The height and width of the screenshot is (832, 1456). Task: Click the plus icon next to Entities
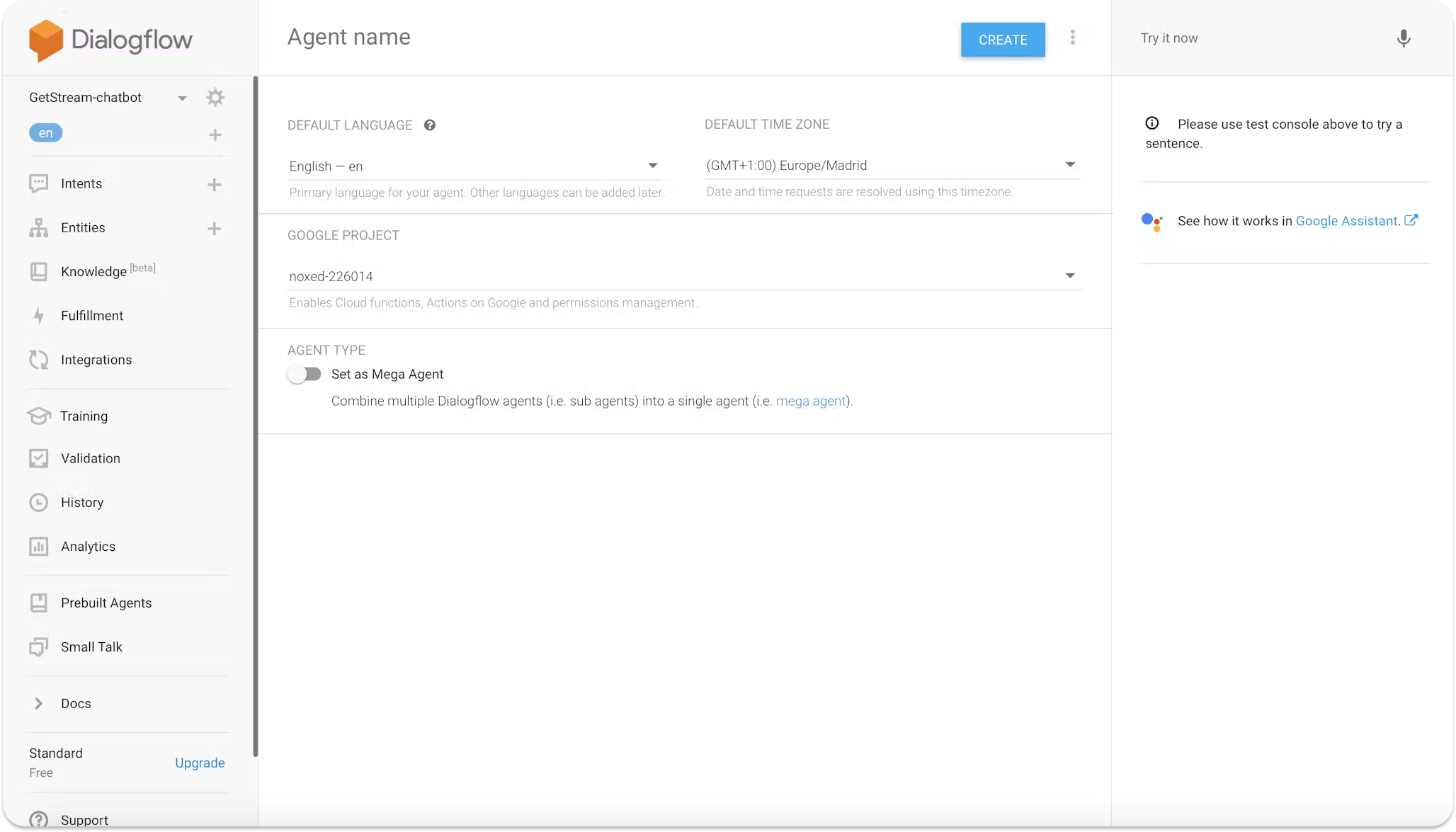pyautogui.click(x=214, y=229)
